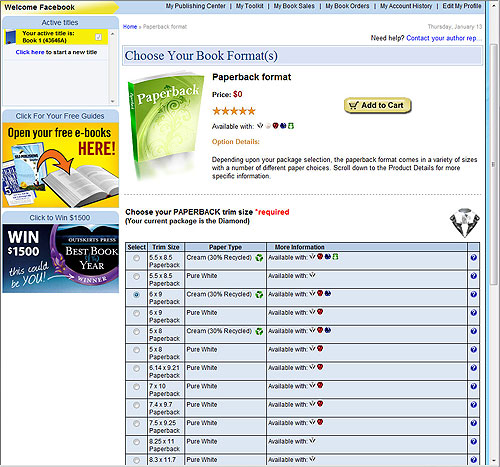Click the Add to Cart button
Viewport: 500px width, 467px height.
(x=378, y=105)
